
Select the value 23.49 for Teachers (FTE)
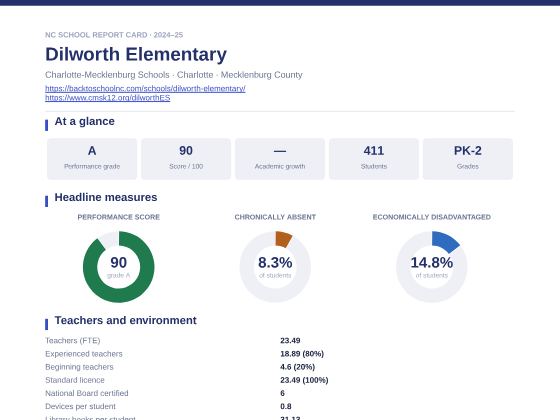(x=290, y=340)
